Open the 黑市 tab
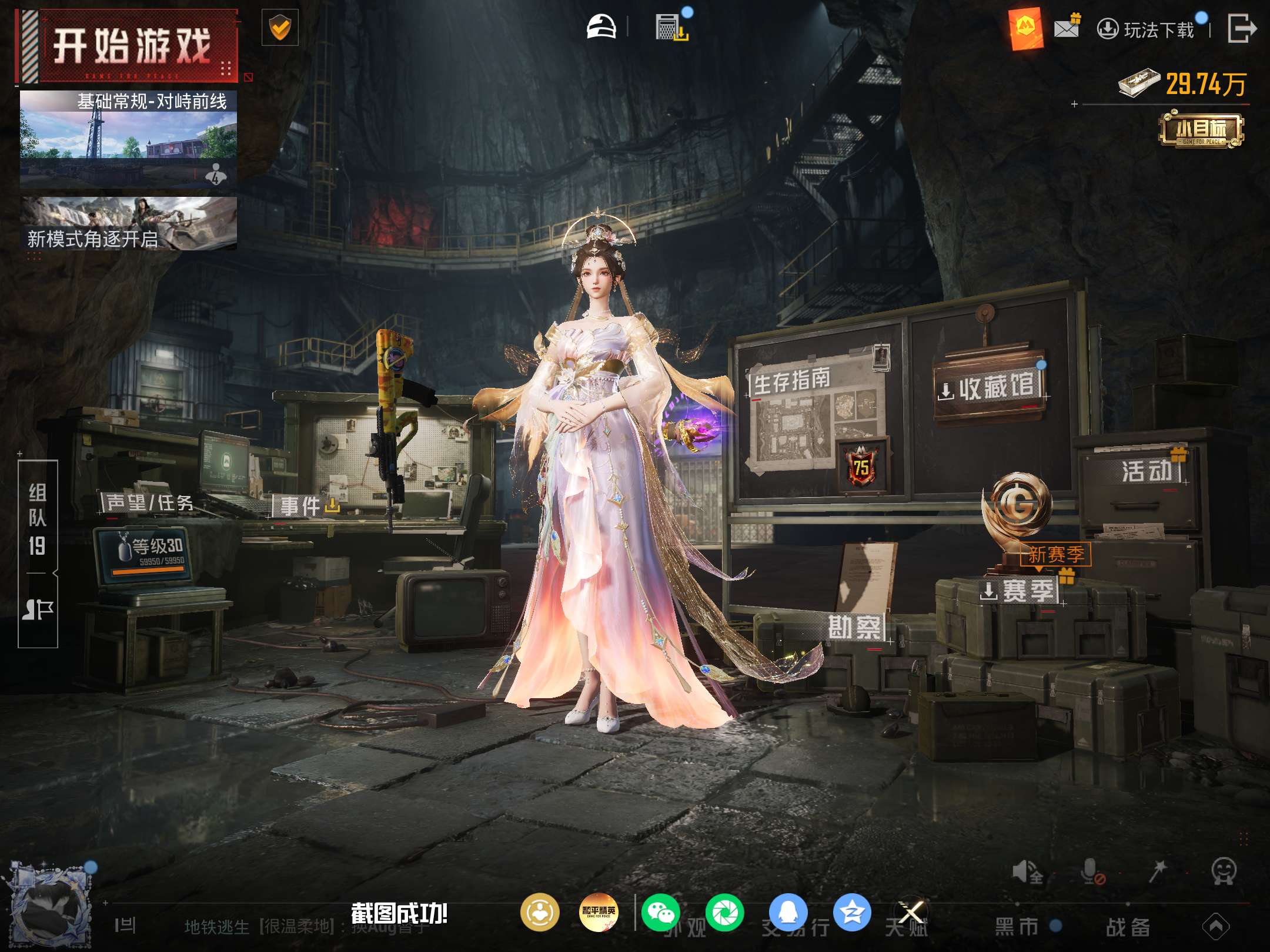The height and width of the screenshot is (952, 1270). pos(1017,927)
